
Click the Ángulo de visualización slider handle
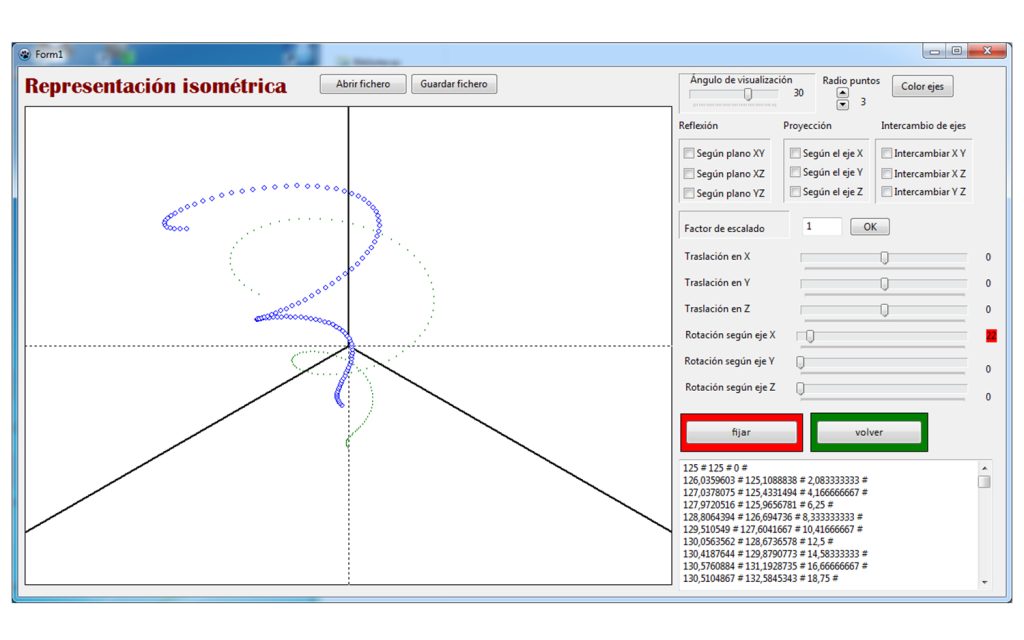point(748,93)
